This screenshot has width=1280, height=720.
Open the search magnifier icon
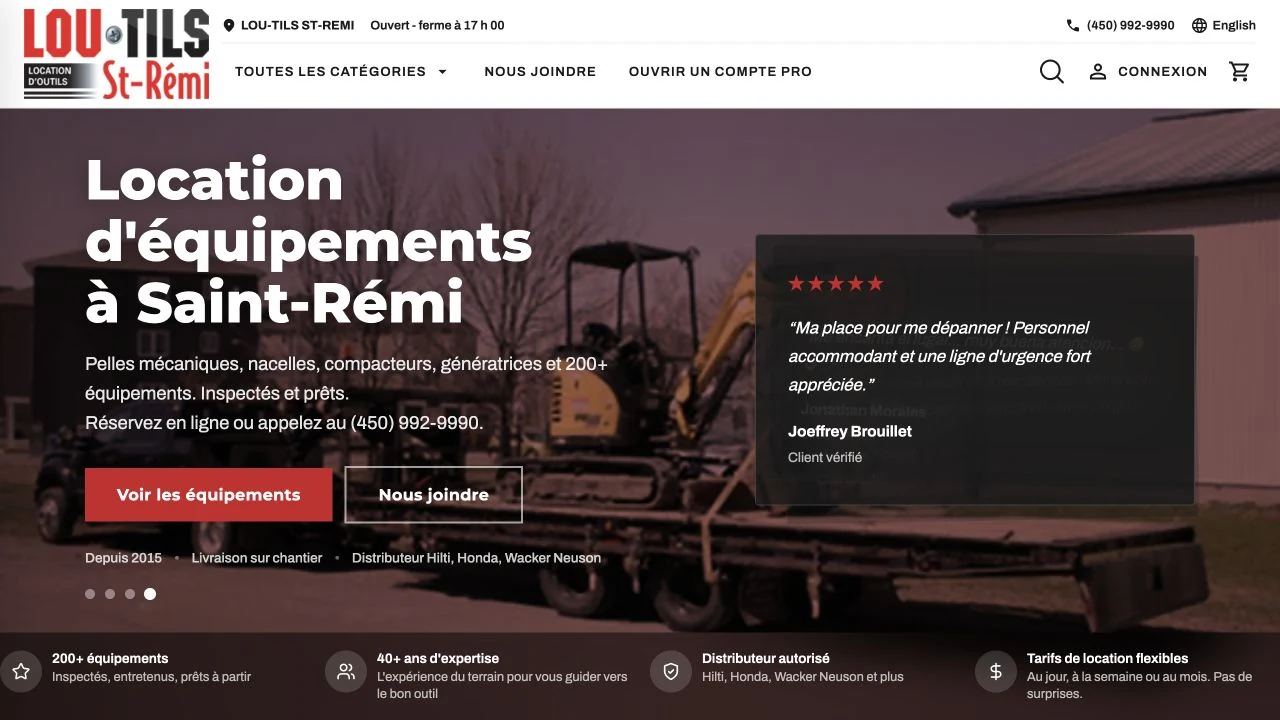tap(1052, 71)
